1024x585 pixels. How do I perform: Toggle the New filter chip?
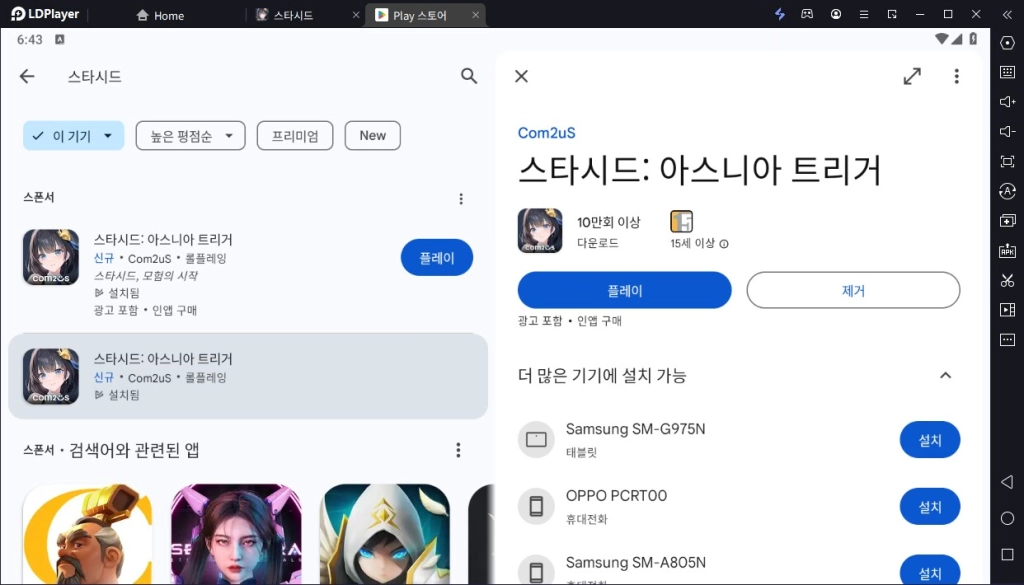[372, 136]
